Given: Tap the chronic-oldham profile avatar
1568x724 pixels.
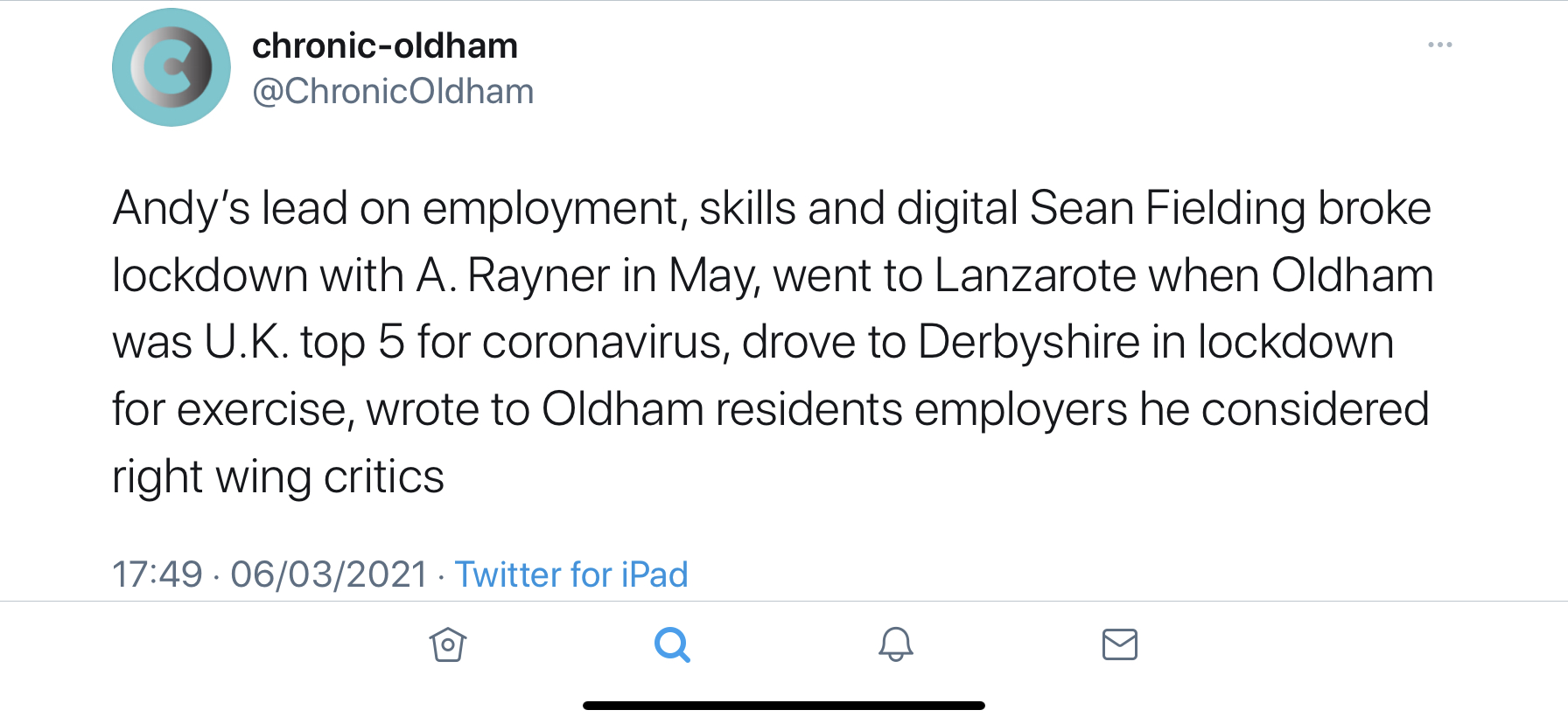Looking at the screenshot, I should click(x=171, y=67).
